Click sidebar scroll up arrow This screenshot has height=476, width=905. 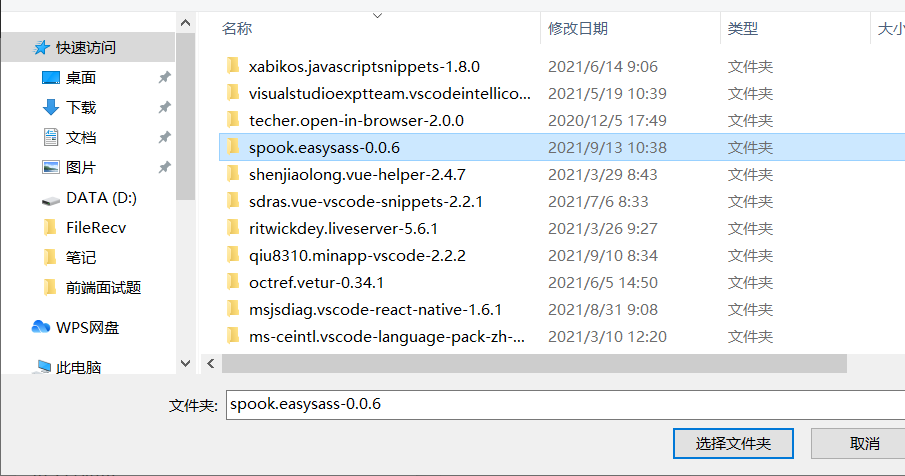pos(185,23)
